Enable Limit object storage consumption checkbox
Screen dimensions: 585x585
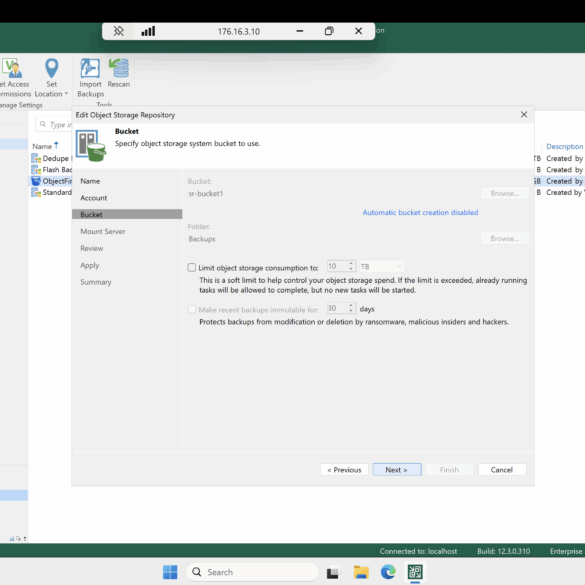192,268
